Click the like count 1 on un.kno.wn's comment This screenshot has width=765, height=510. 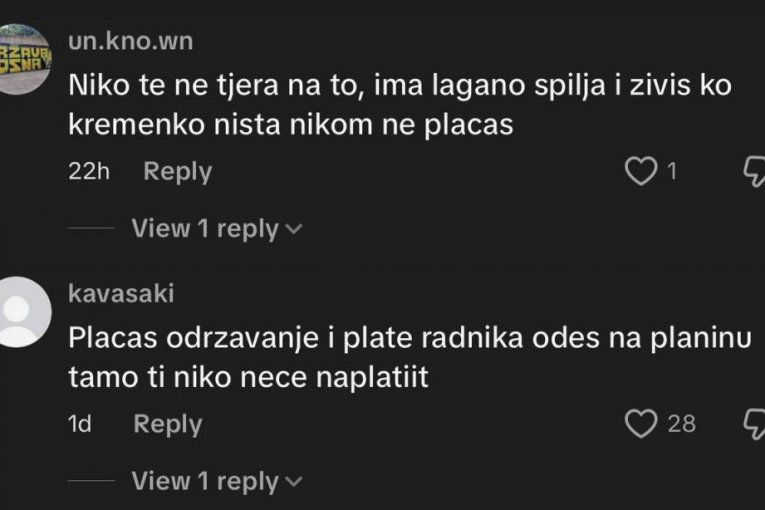[672, 172]
